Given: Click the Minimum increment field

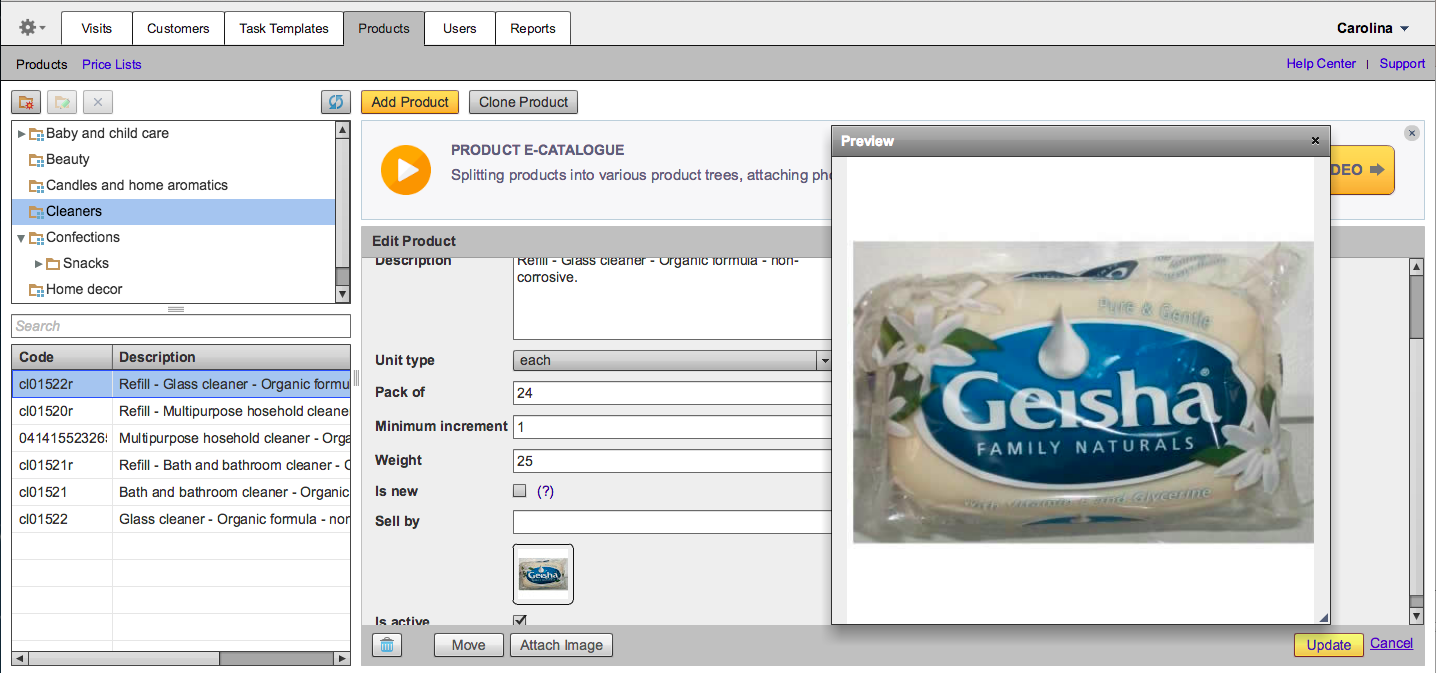Looking at the screenshot, I should click(x=672, y=426).
